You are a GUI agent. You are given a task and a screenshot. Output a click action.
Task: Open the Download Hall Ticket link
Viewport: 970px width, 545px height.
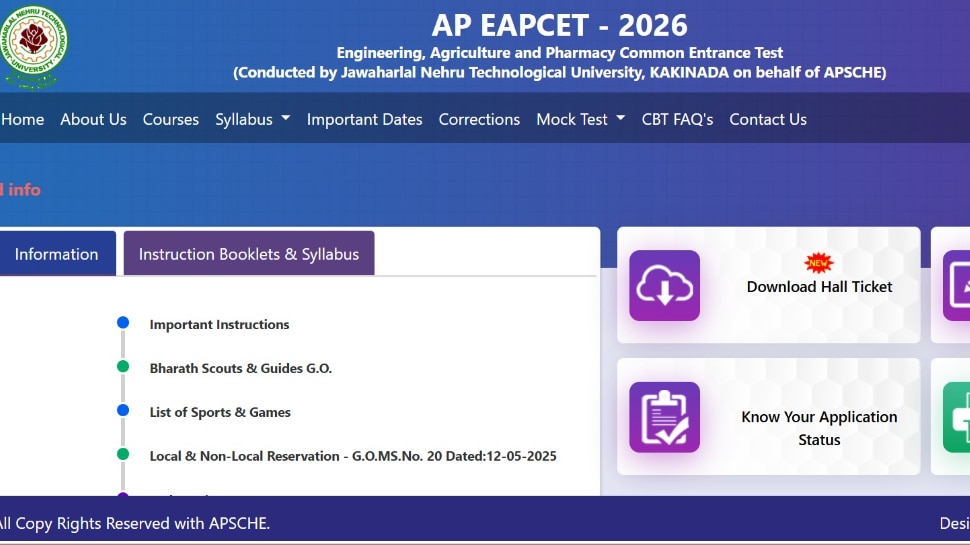pyautogui.click(x=819, y=287)
